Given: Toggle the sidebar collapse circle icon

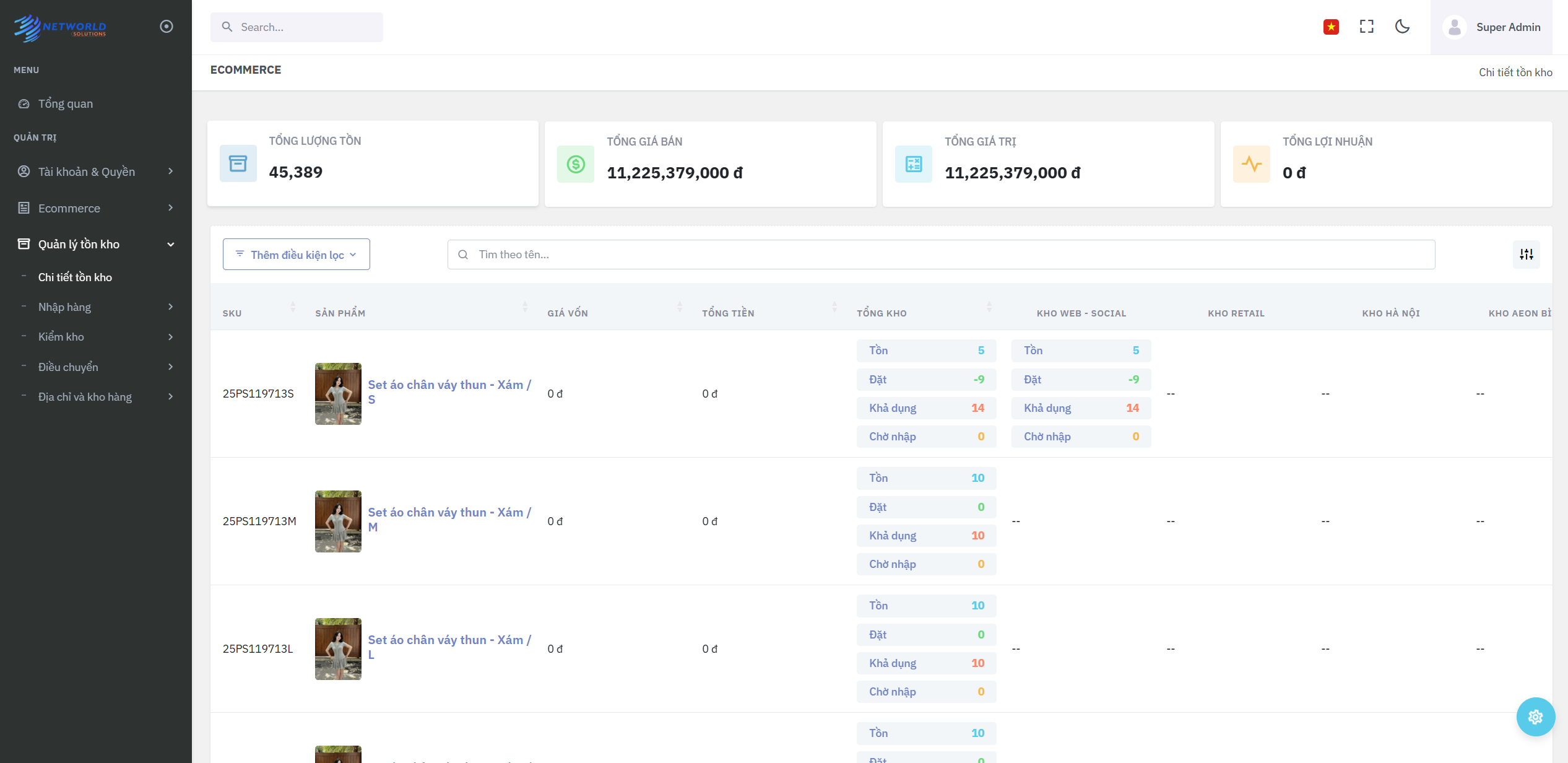Looking at the screenshot, I should pos(166,26).
